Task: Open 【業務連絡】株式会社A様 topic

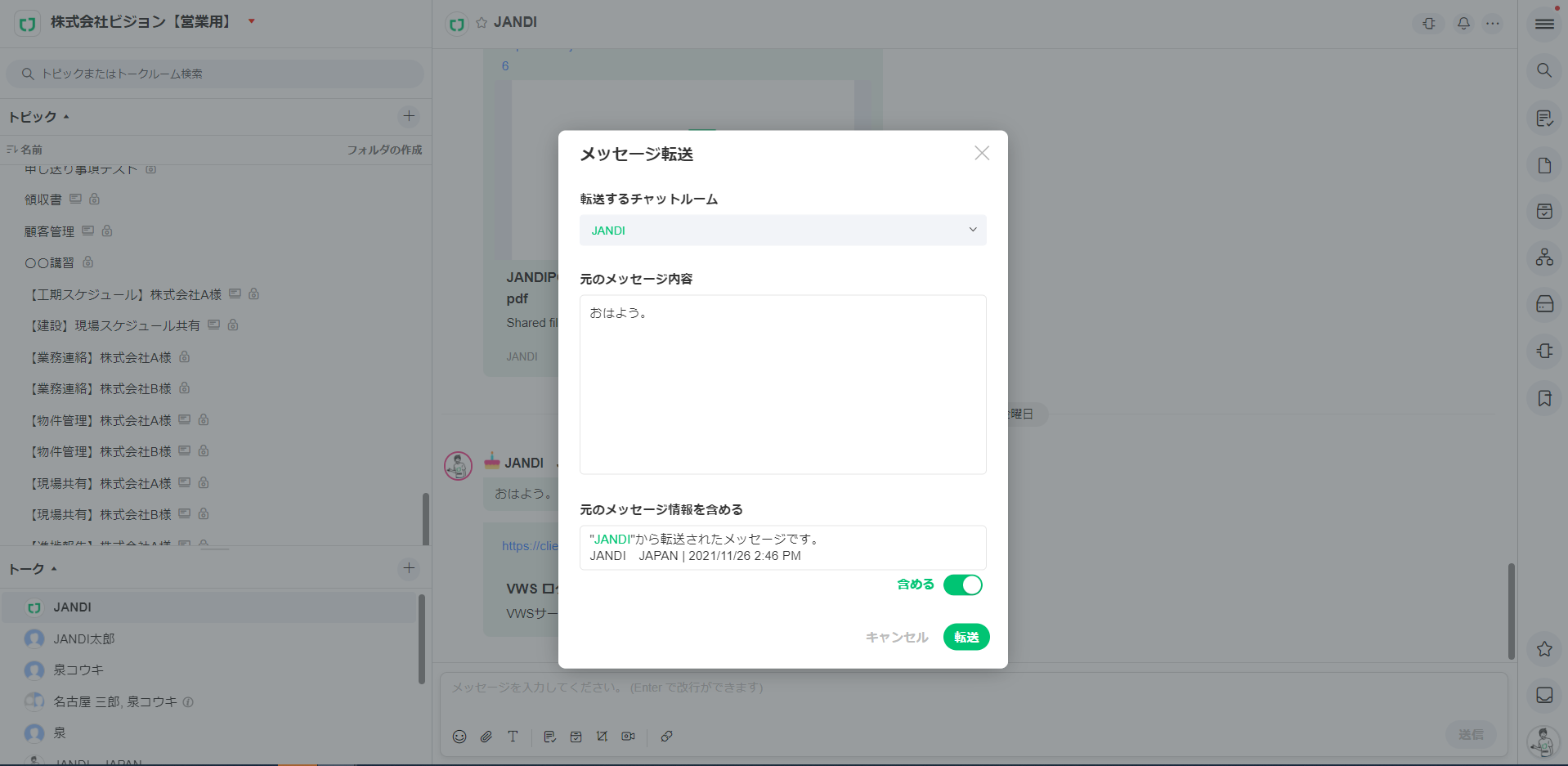Action: [x=101, y=357]
